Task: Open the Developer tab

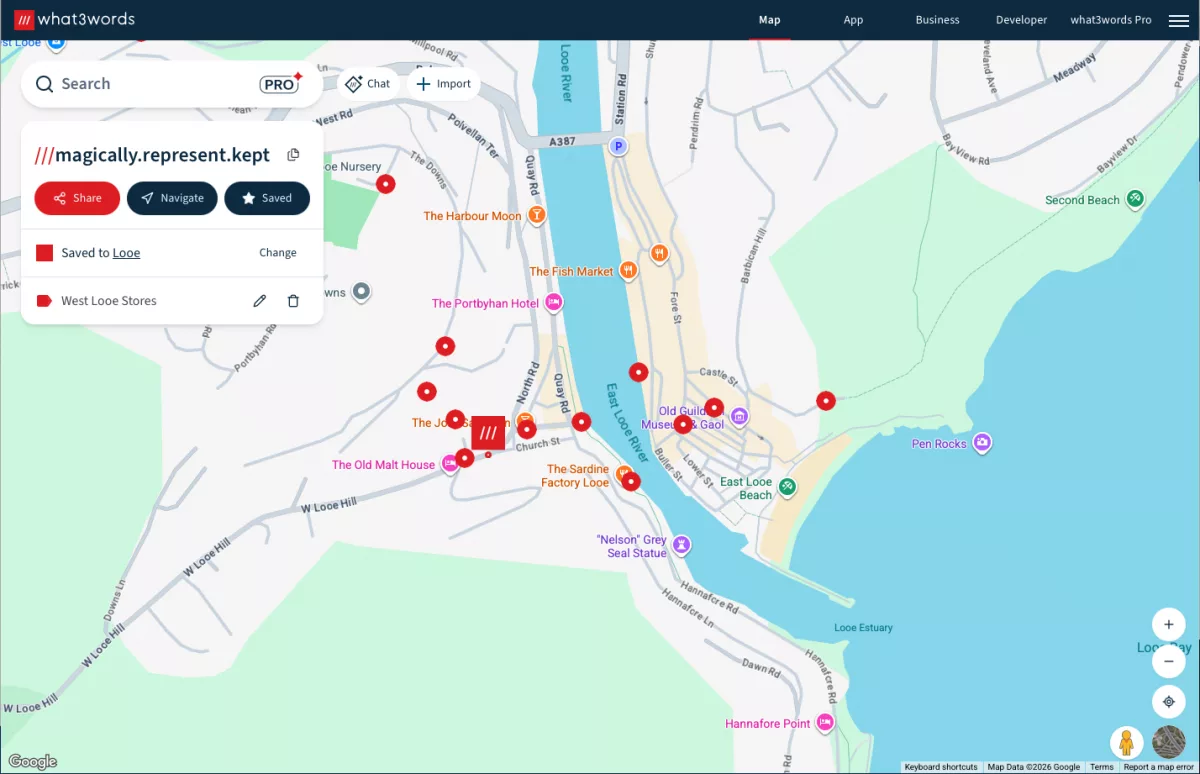Action: (1021, 20)
